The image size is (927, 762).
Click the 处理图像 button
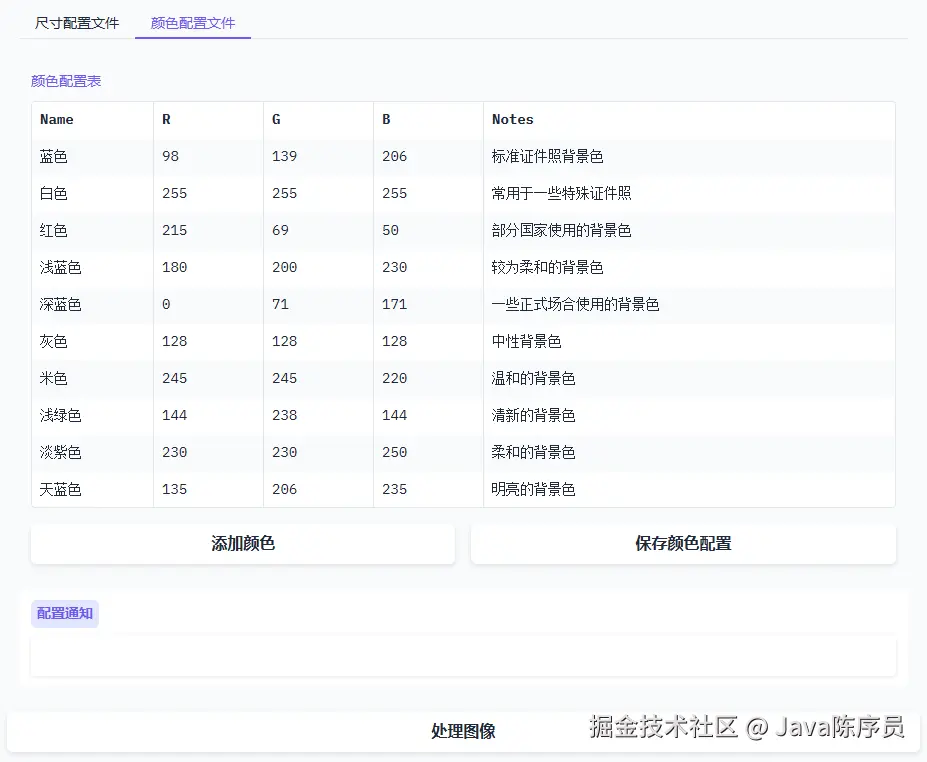coord(464,731)
